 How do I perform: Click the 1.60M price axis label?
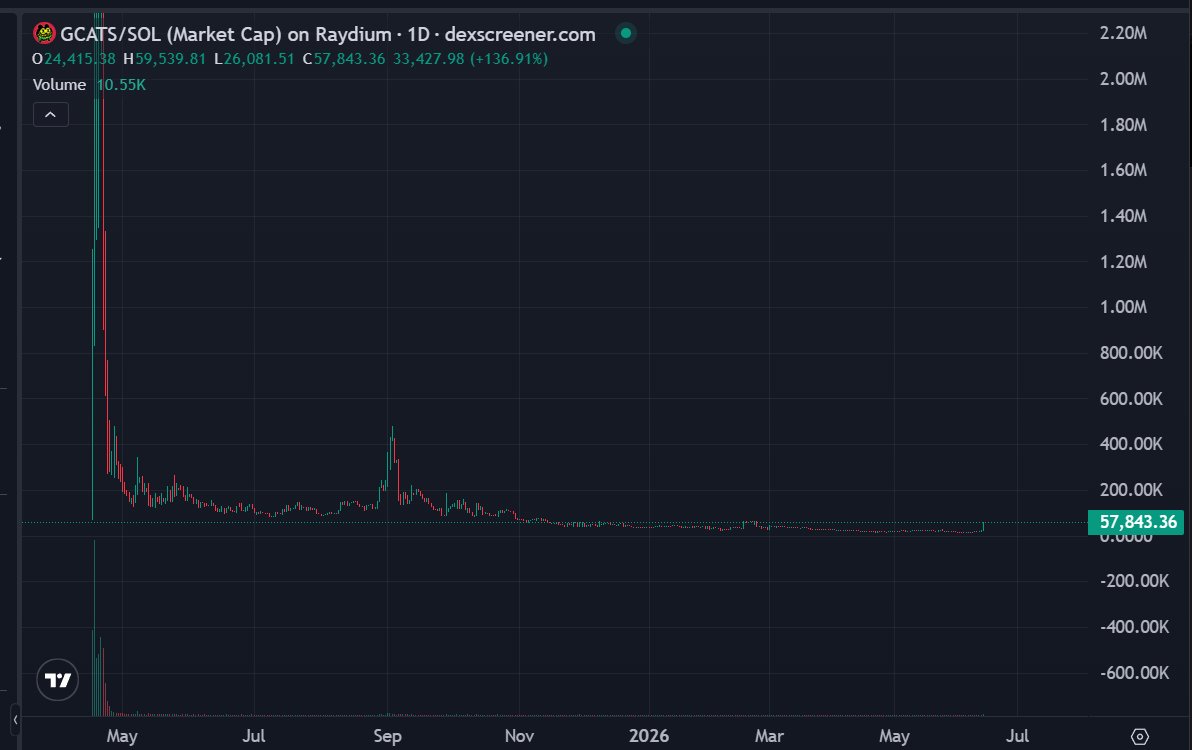[x=1123, y=170]
